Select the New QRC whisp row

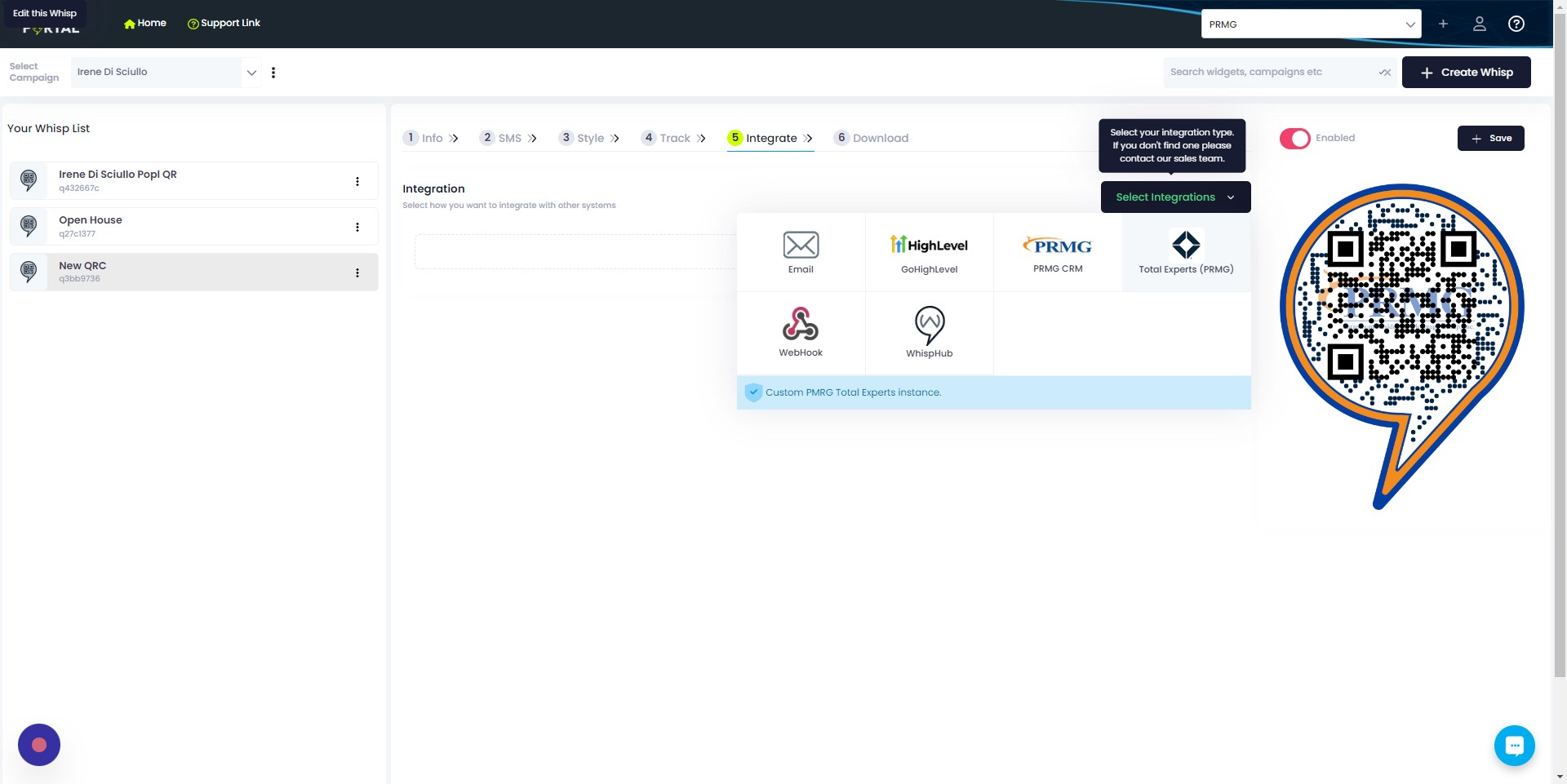tap(194, 272)
